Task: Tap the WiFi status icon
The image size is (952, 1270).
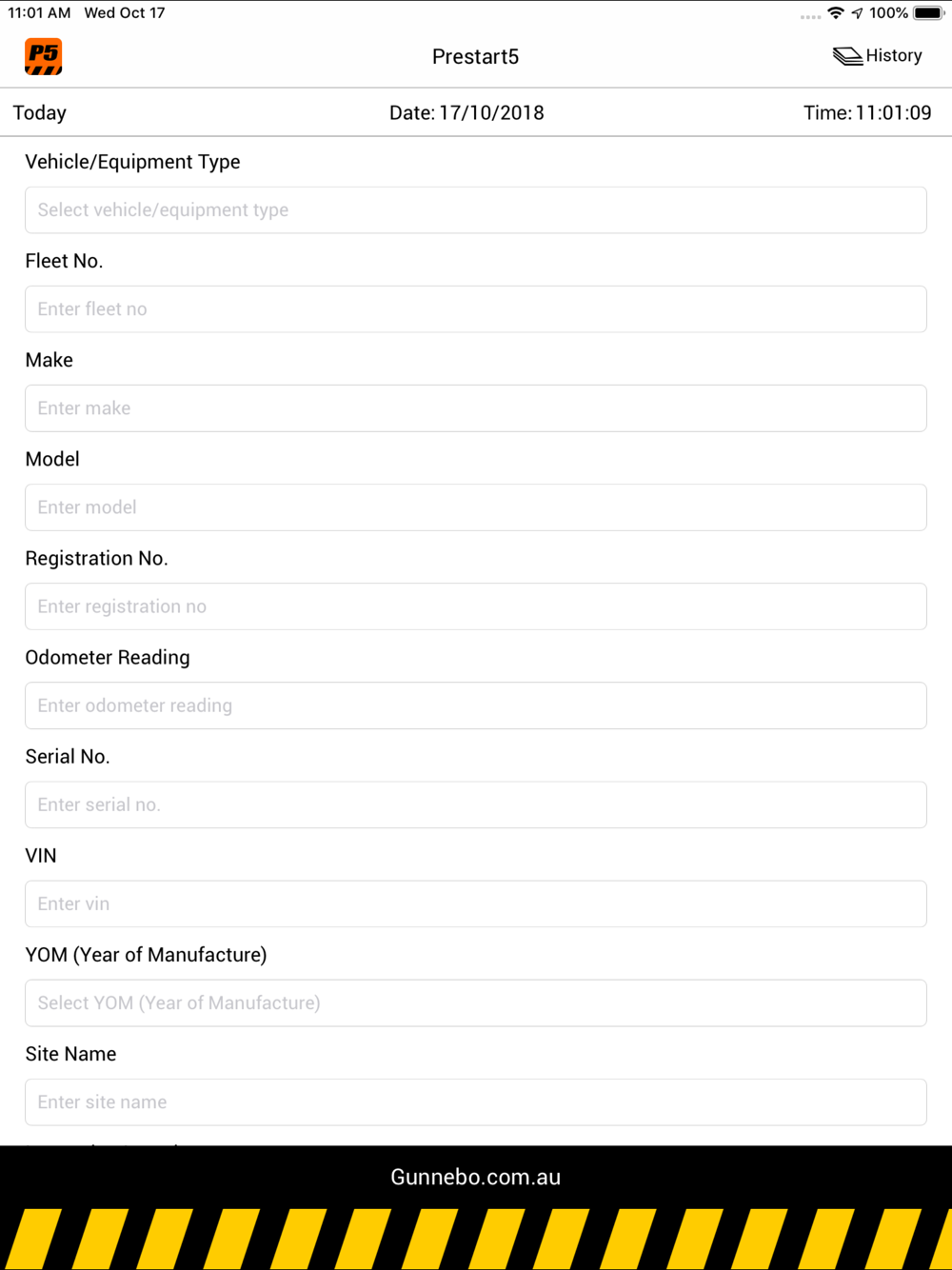Action: click(836, 13)
